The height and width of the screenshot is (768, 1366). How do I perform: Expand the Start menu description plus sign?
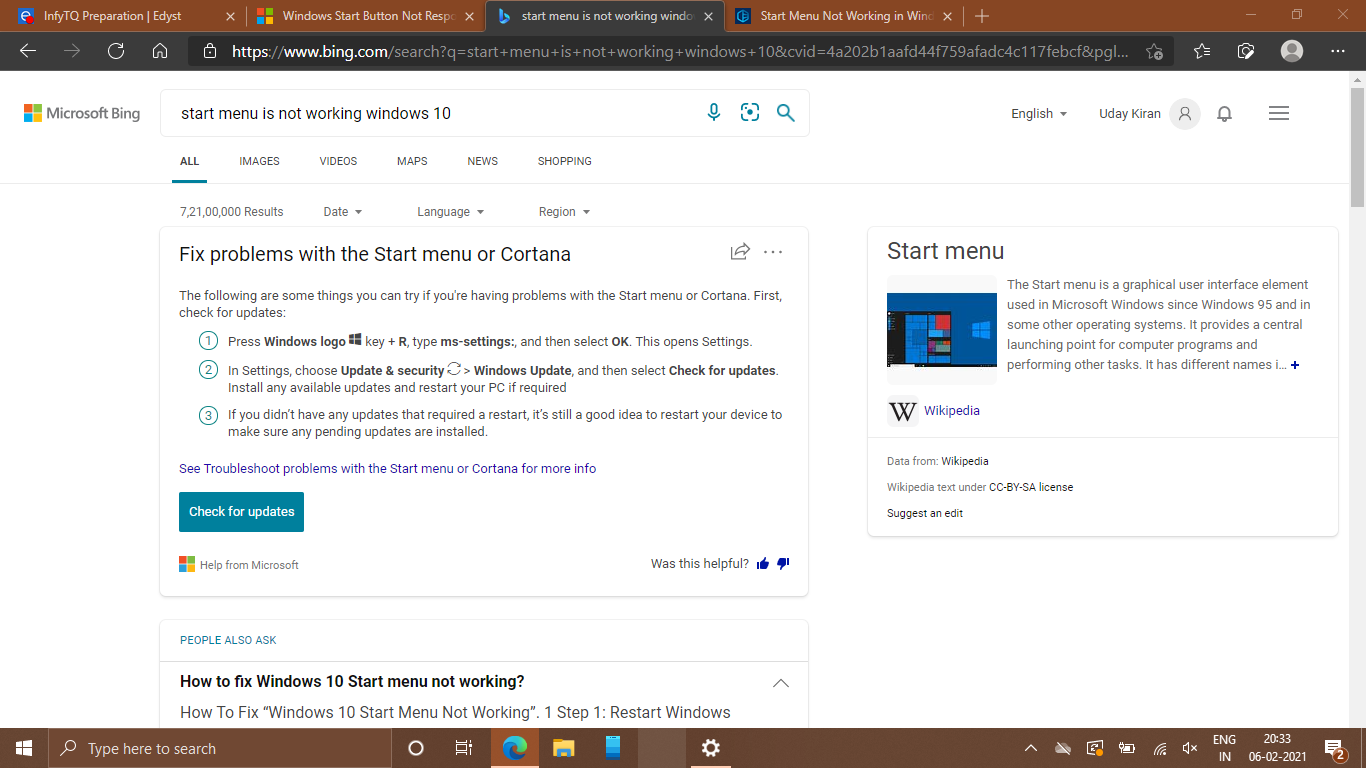(x=1295, y=365)
